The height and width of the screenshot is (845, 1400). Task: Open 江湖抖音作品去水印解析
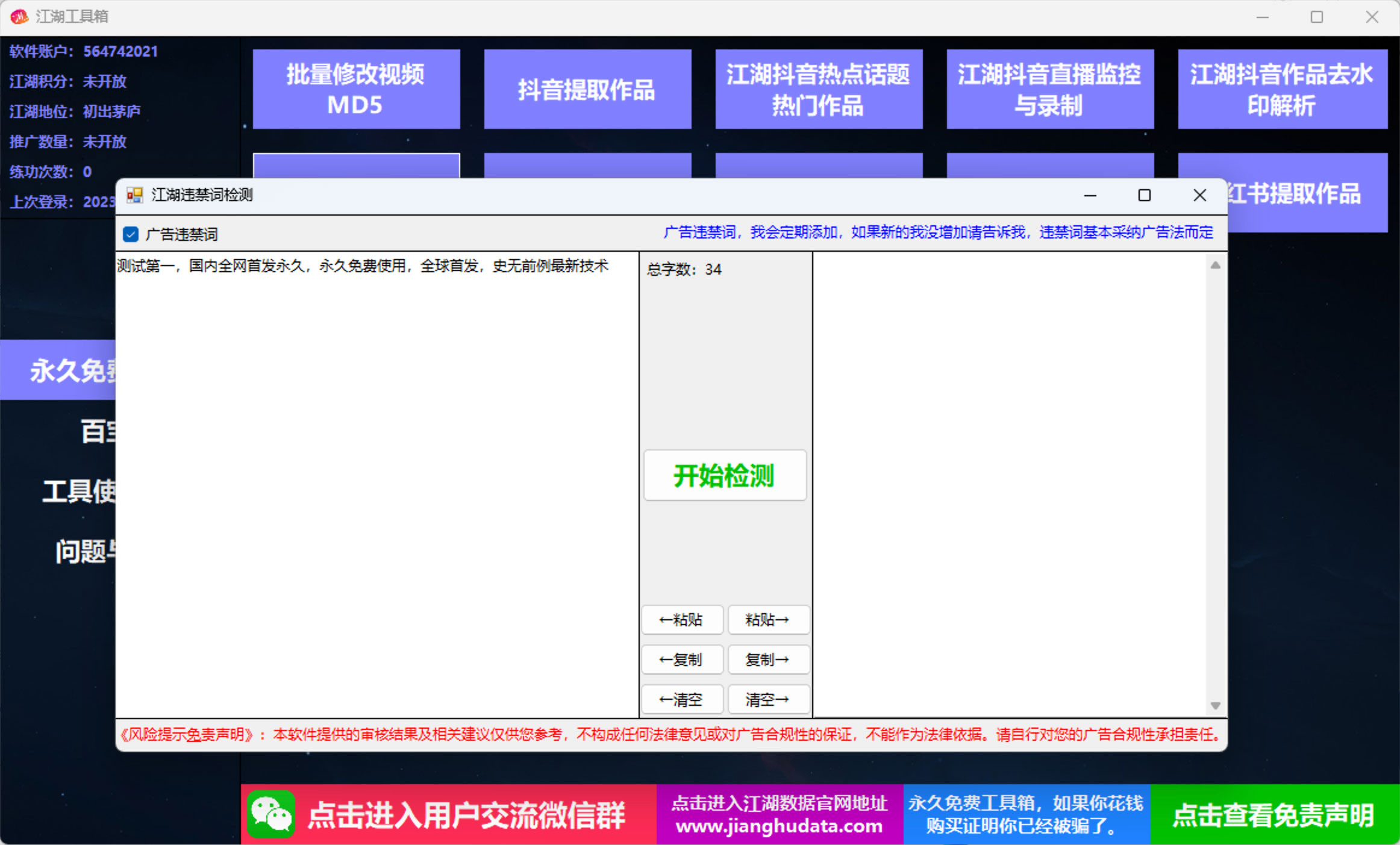[1281, 89]
